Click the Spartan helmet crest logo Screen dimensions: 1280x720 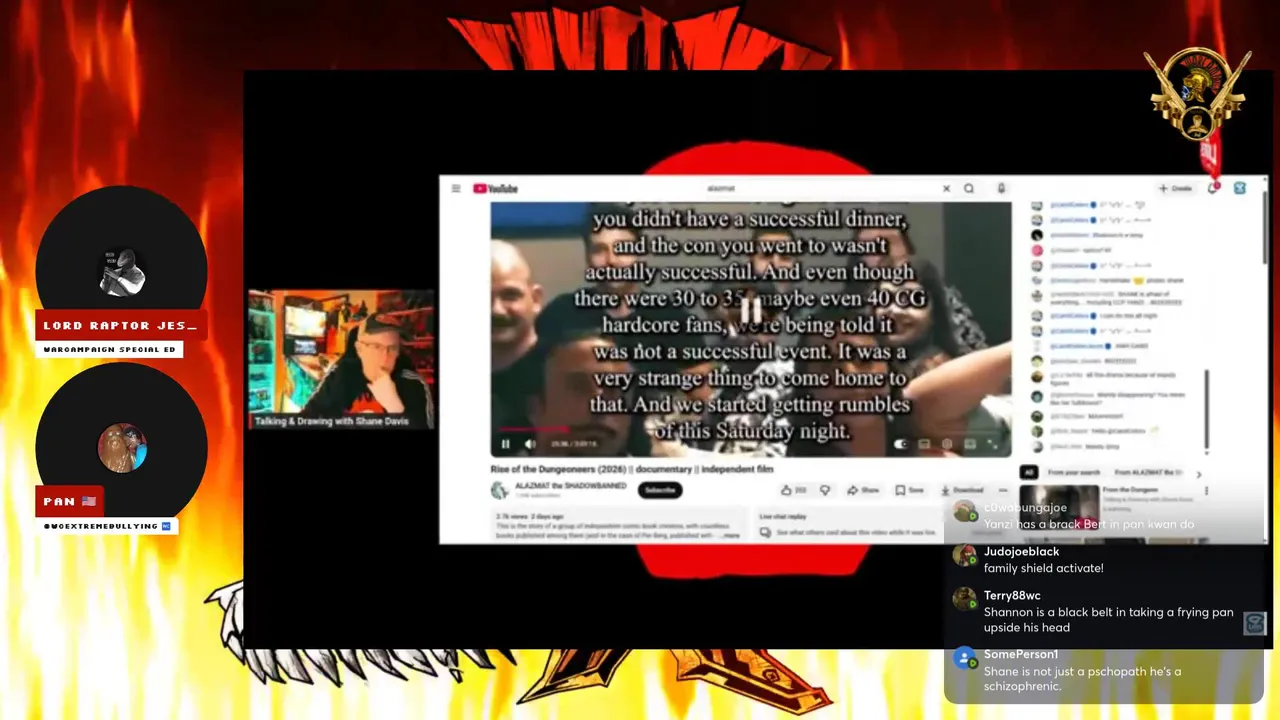point(1198,95)
